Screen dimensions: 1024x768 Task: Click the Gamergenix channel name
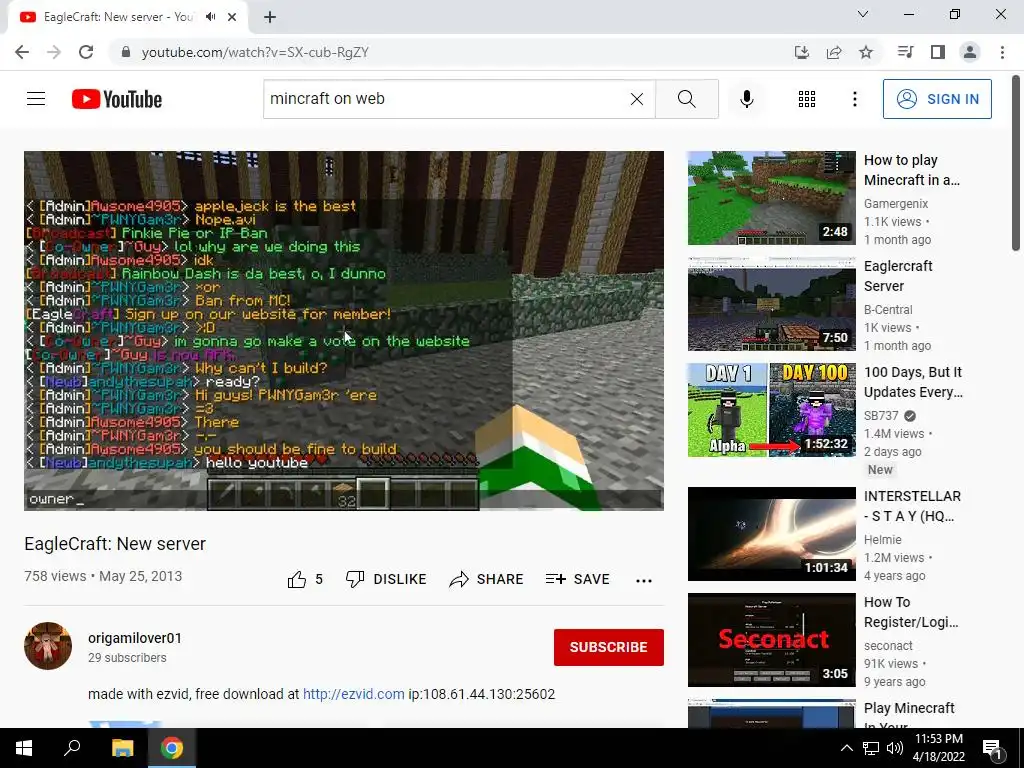point(895,204)
